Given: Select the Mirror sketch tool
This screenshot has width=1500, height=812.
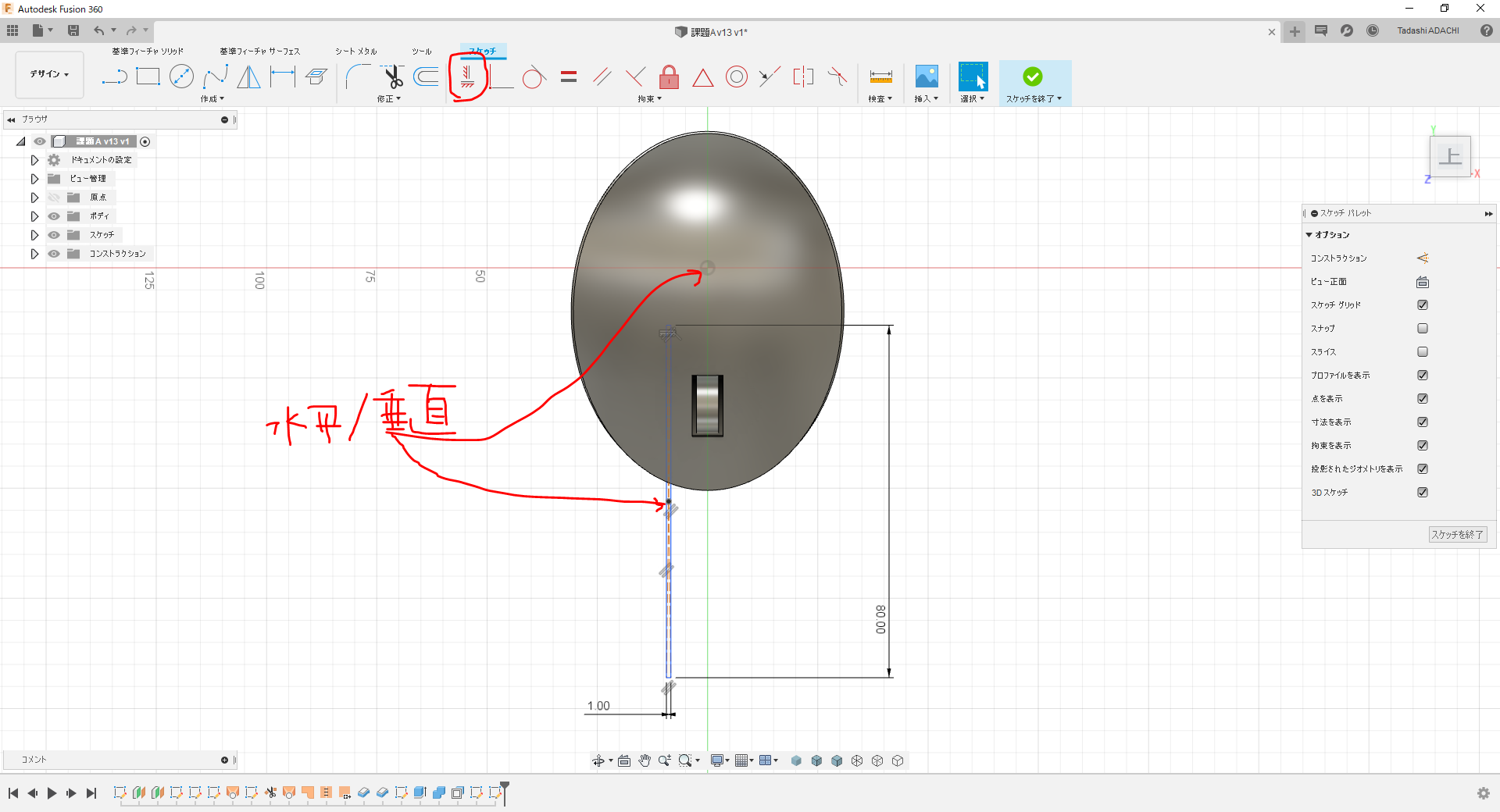Looking at the screenshot, I should point(248,77).
